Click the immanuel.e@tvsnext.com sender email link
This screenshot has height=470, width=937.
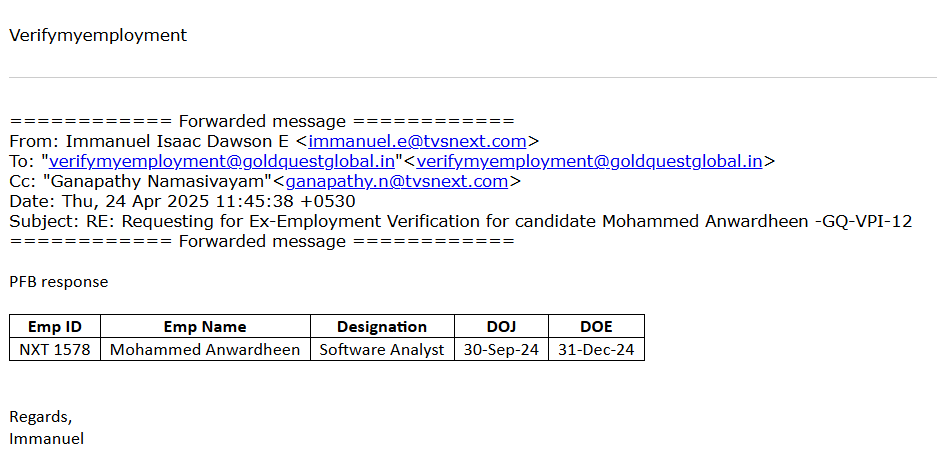pyautogui.click(x=417, y=142)
